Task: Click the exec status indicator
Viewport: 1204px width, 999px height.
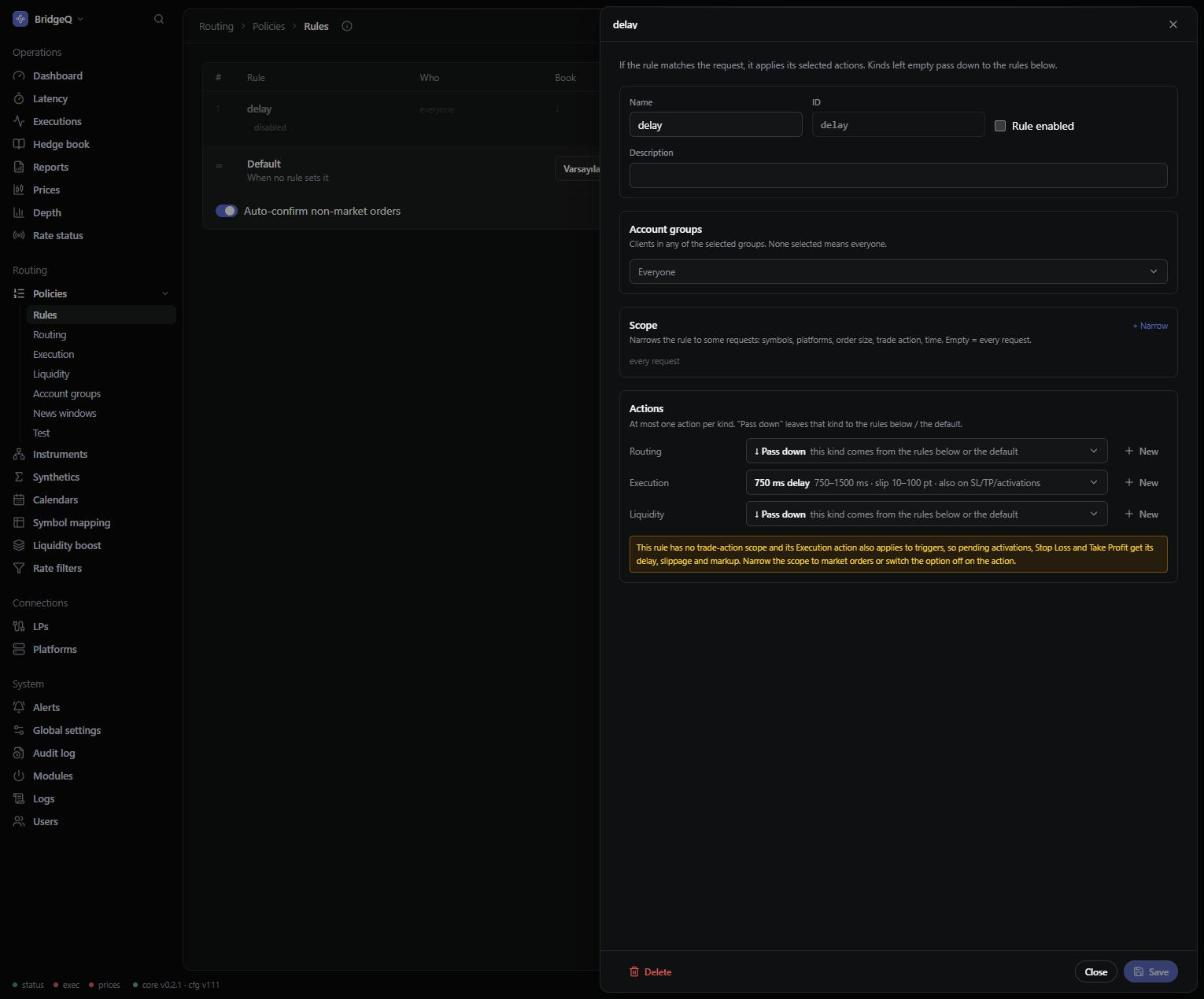Action: (67, 985)
